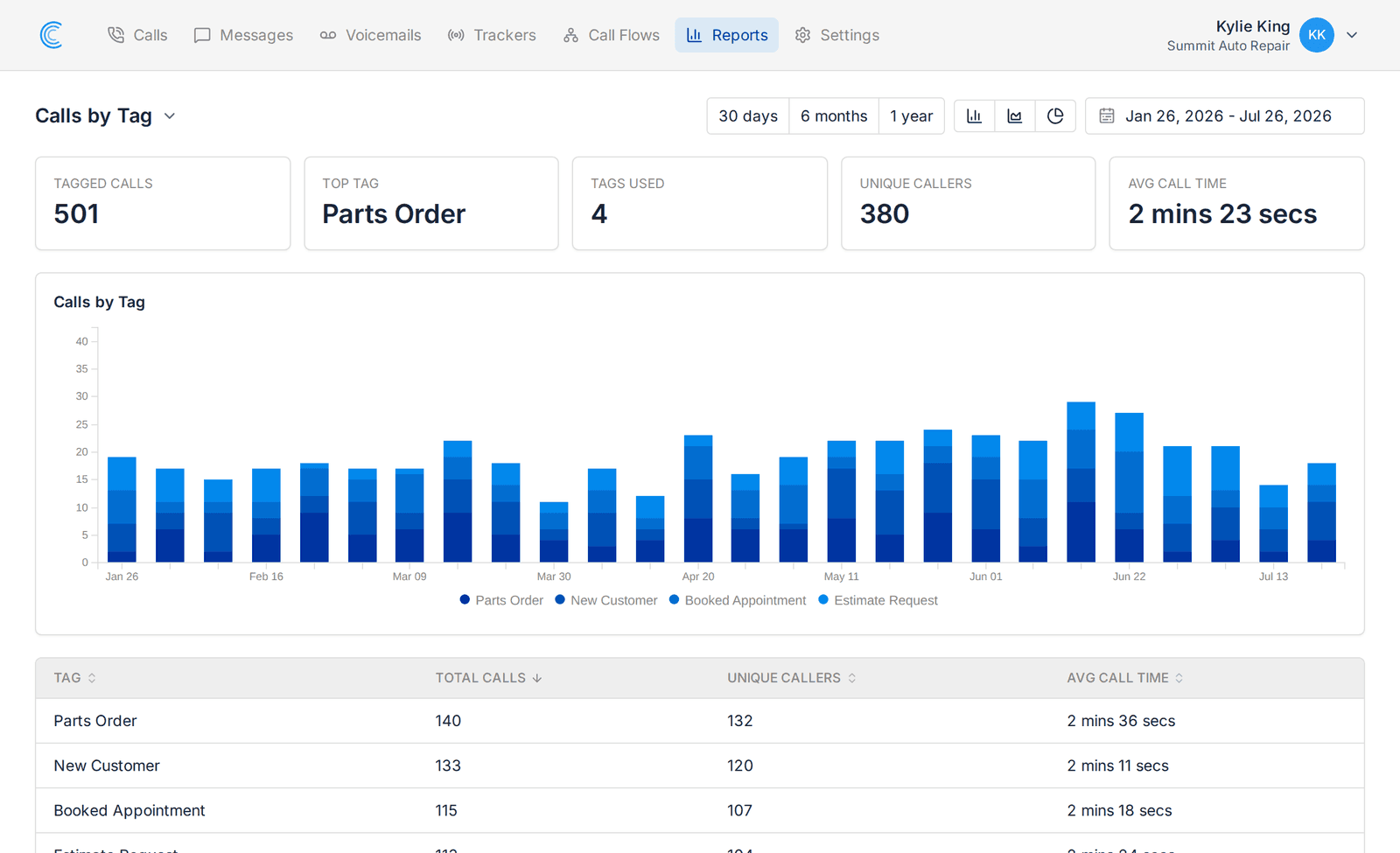Toggle Estimate Request legend series

878,600
